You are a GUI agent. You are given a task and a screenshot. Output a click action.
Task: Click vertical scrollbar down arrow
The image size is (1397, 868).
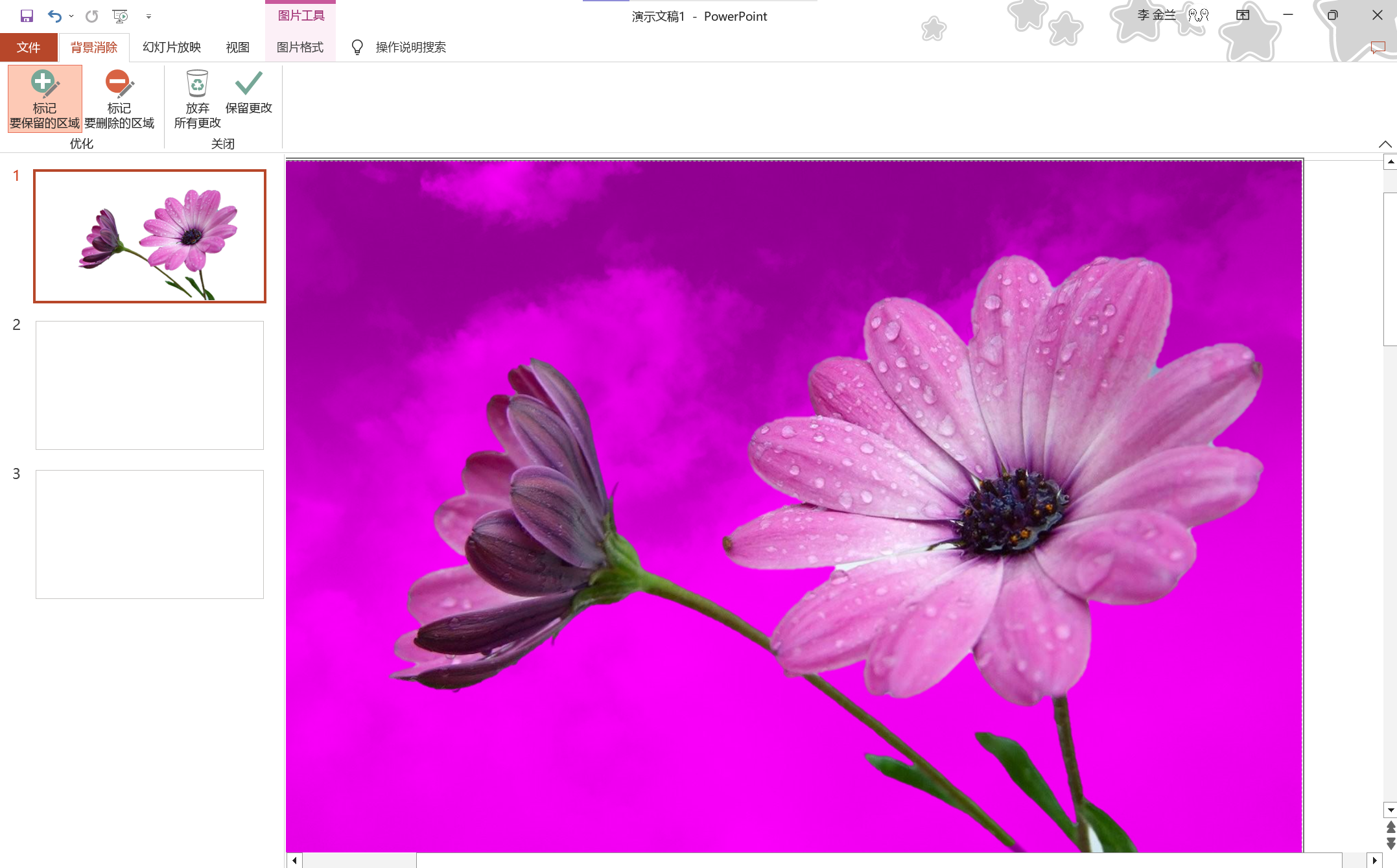(x=1390, y=810)
